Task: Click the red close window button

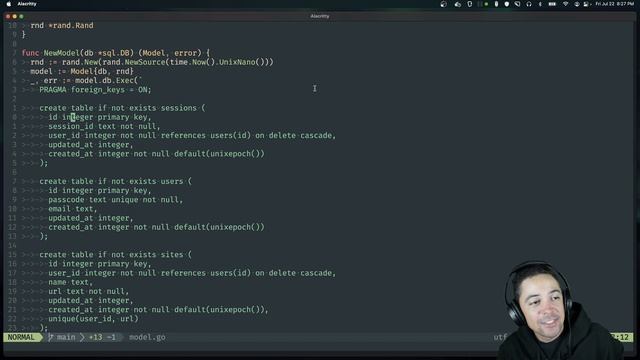Action: pos(8,16)
